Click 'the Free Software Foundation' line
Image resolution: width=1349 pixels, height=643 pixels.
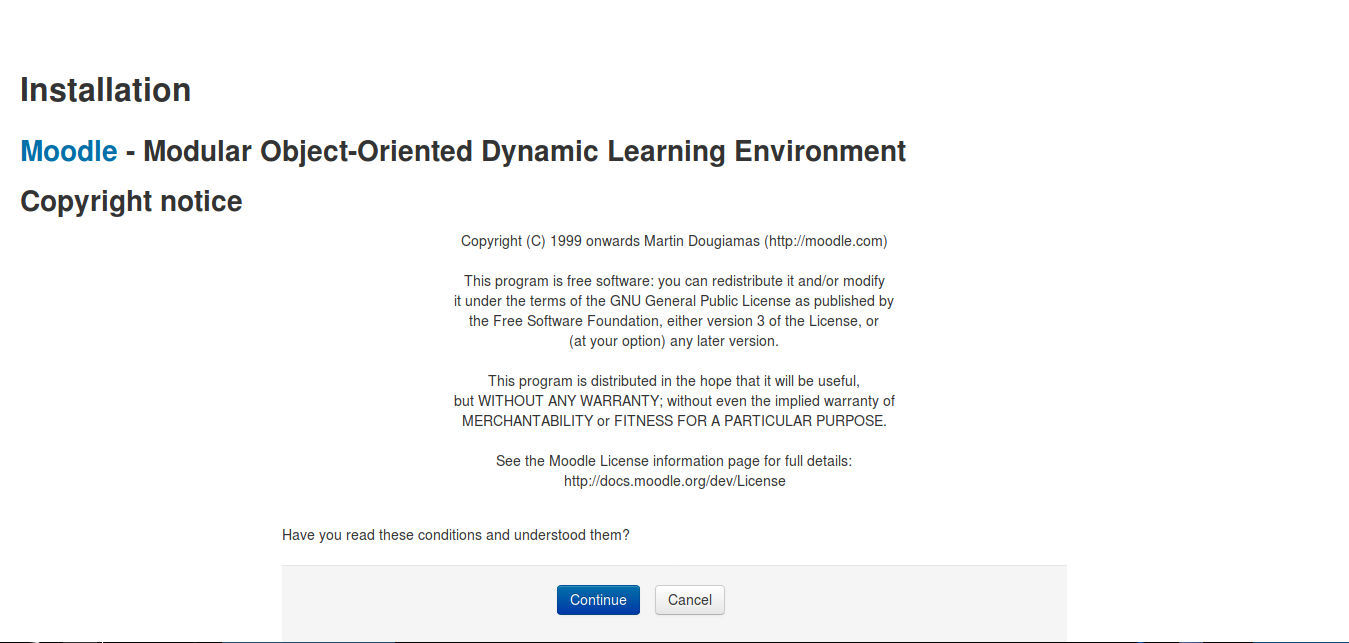click(x=674, y=321)
